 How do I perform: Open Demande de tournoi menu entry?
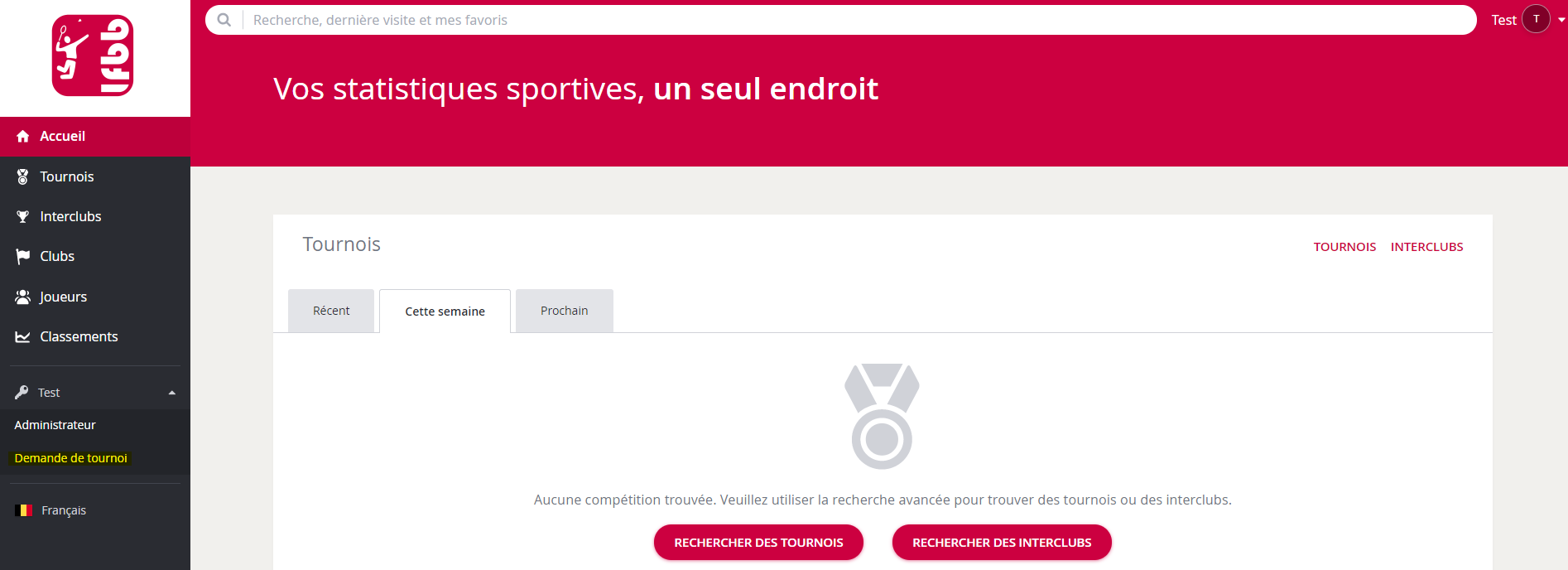pyautogui.click(x=71, y=458)
